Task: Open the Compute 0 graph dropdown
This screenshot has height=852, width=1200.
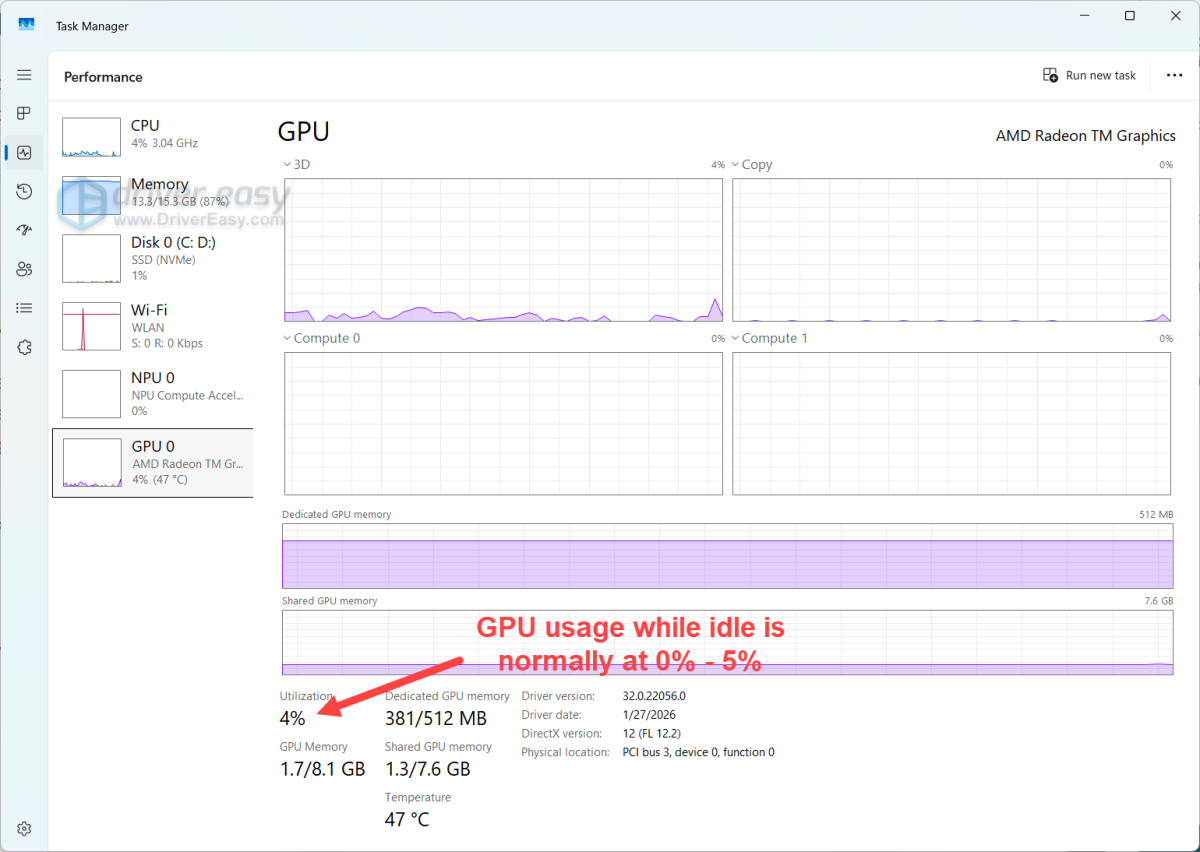Action: 322,338
